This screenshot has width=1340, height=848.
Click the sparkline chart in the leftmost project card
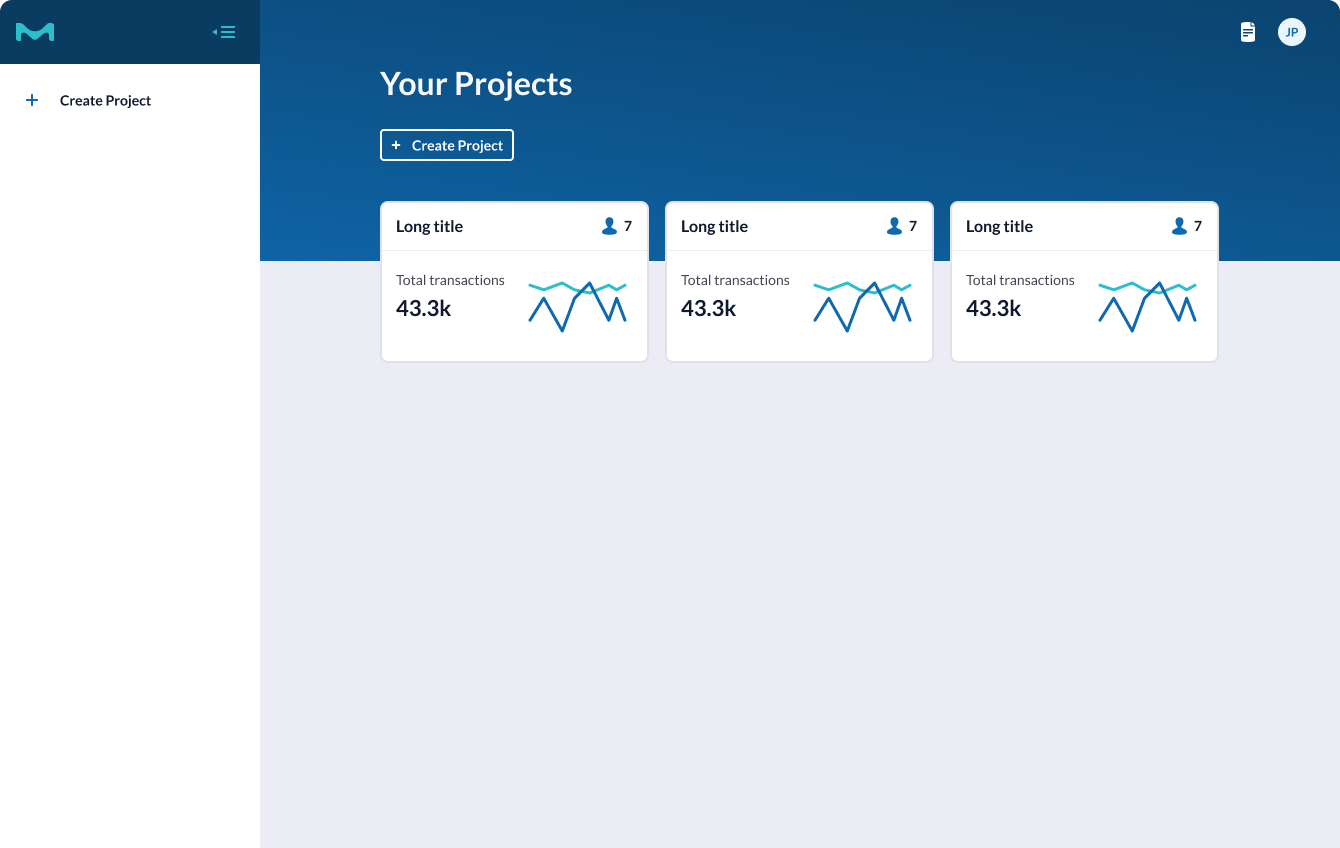pyautogui.click(x=577, y=306)
